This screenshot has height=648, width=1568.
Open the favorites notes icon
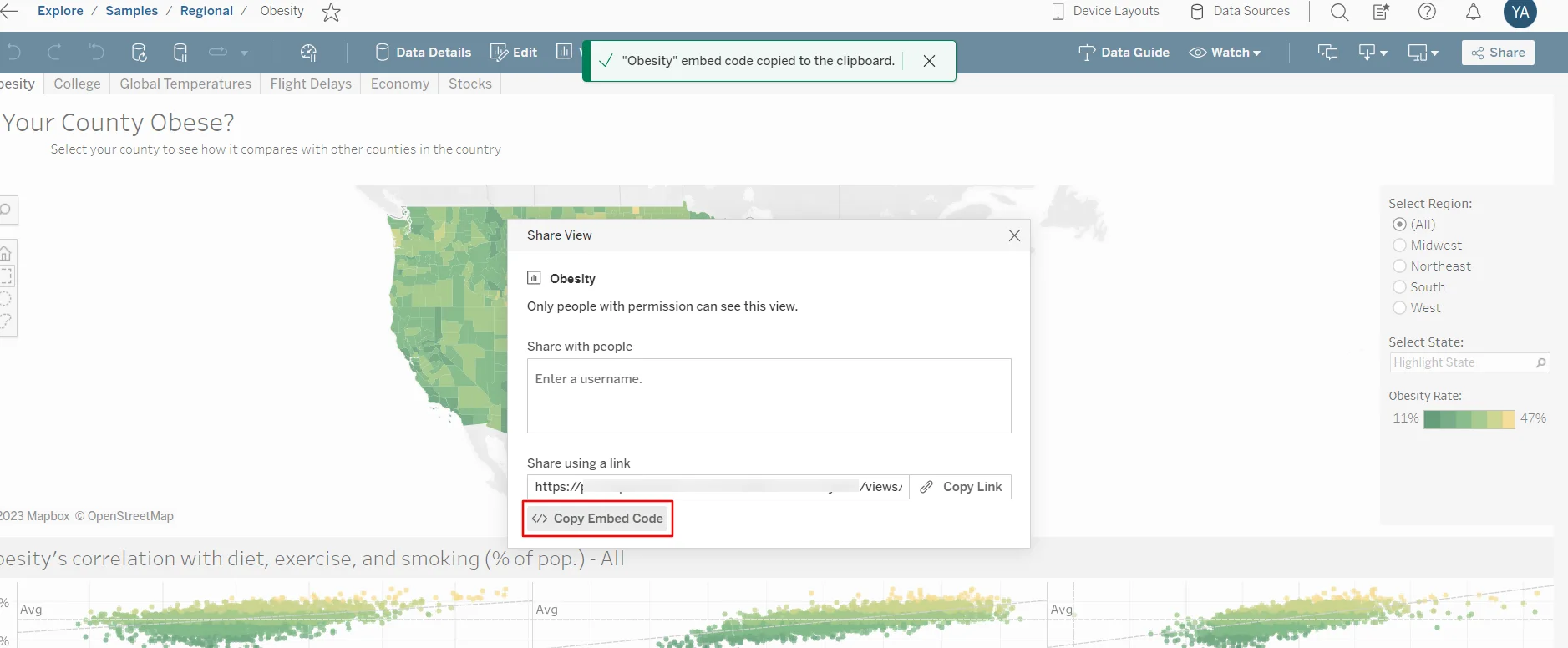click(1382, 12)
